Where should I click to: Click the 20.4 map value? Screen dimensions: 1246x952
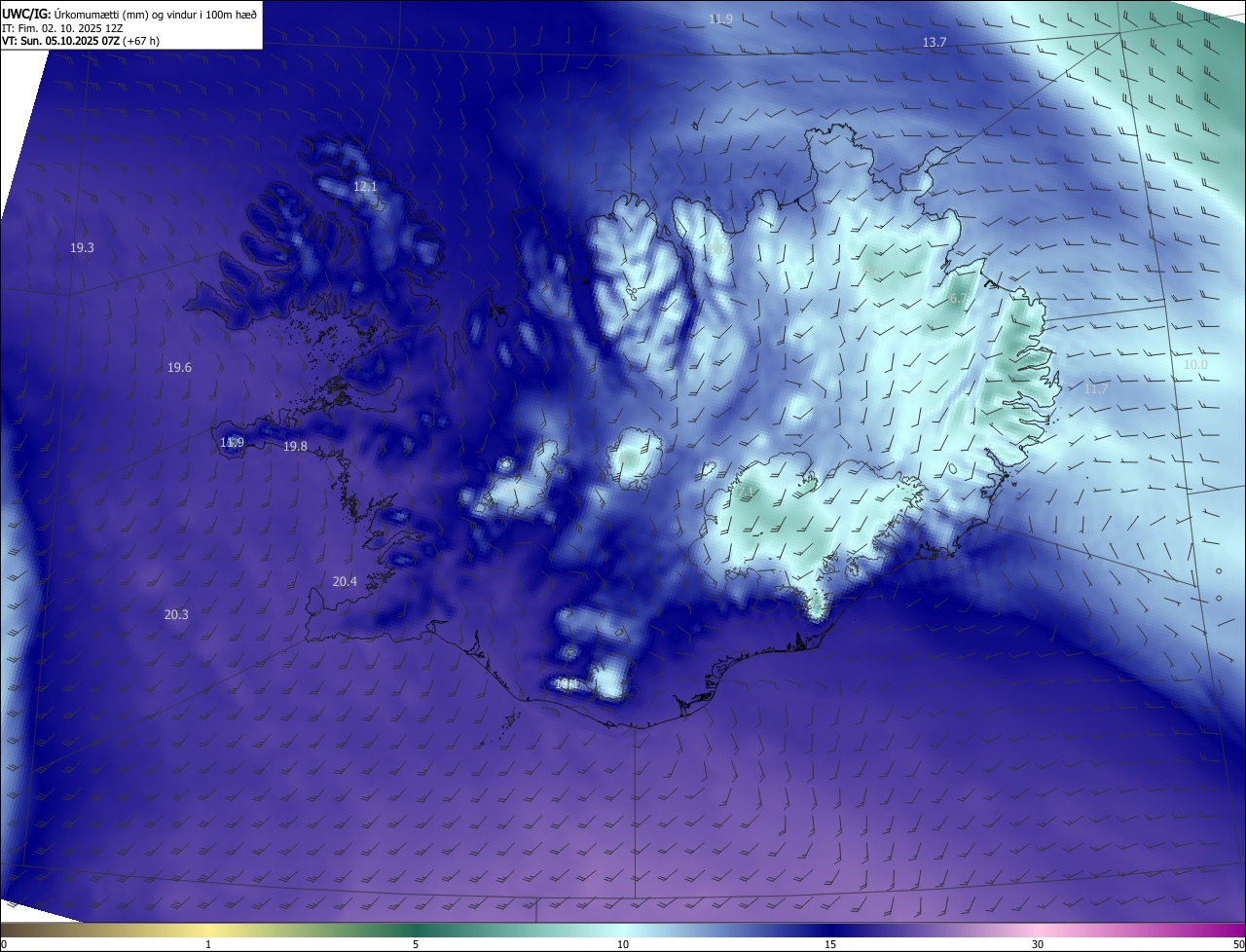click(345, 582)
